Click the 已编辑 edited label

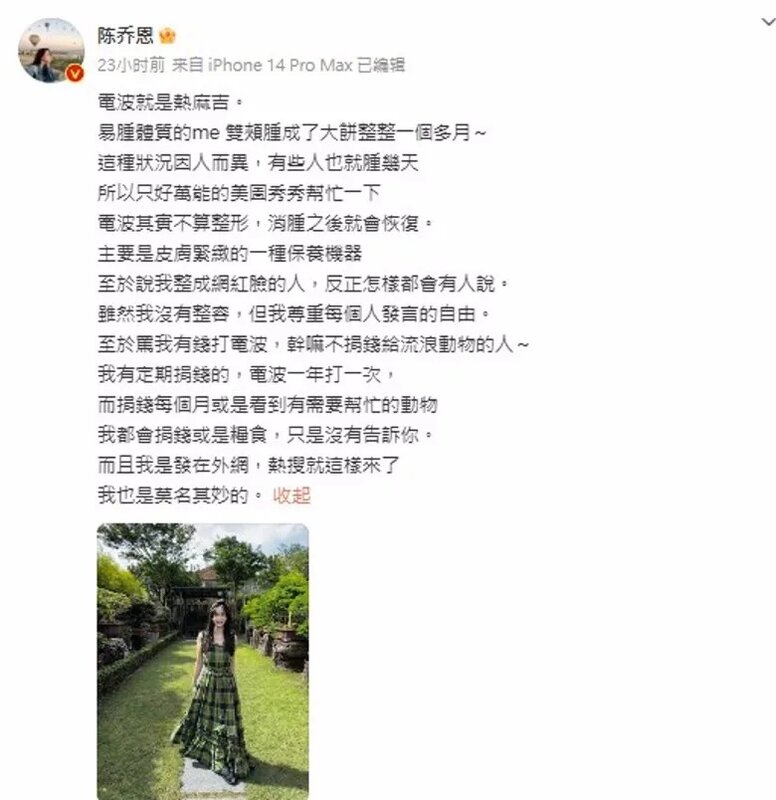pos(381,65)
